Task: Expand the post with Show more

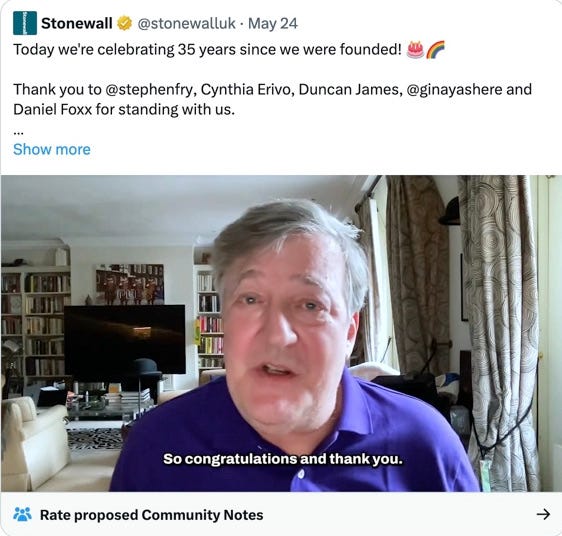Action: pyautogui.click(x=52, y=150)
